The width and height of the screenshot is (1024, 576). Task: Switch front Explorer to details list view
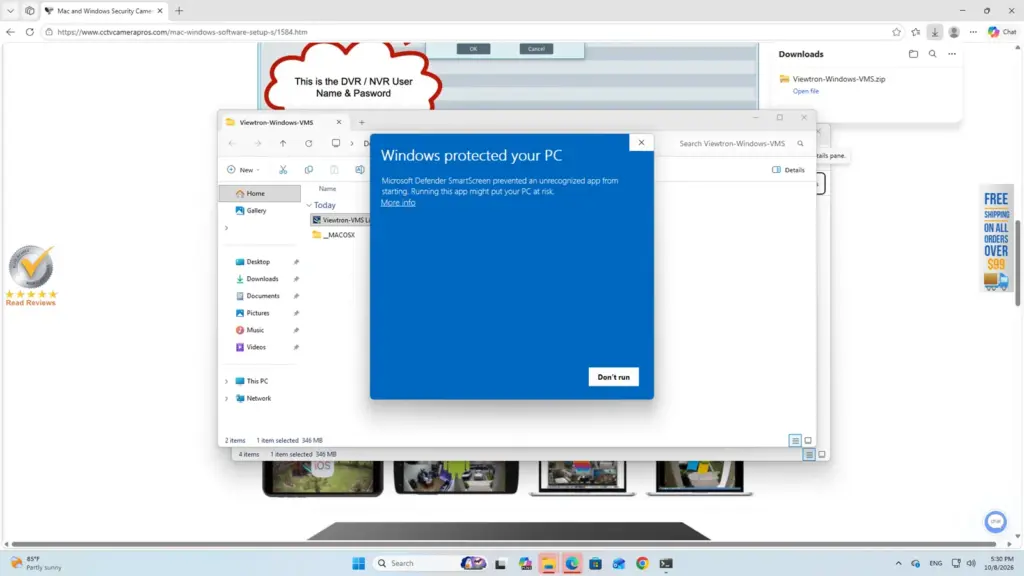pyautogui.click(x=795, y=441)
